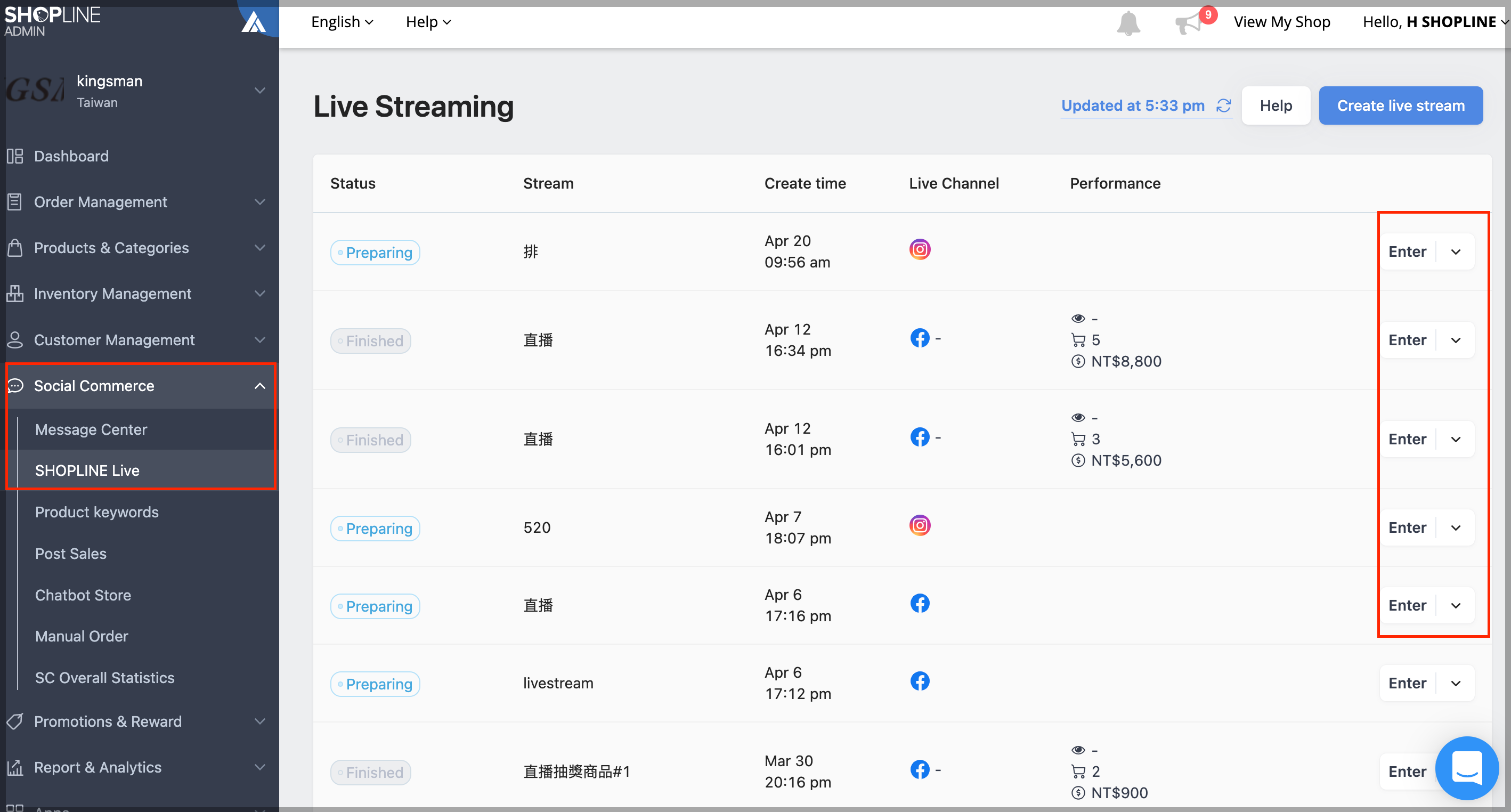Click the SHOPLINE Admin logo

[53, 21]
